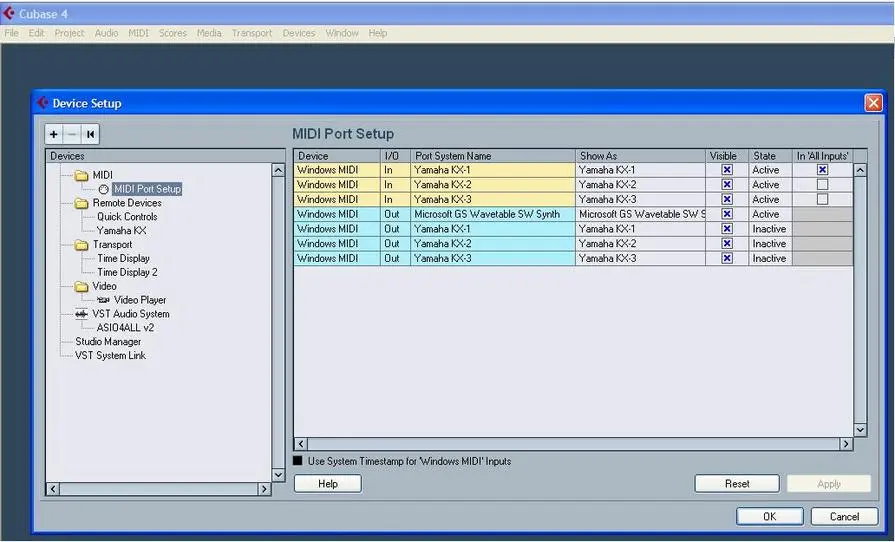Screen dimensions: 895x542
Task: Open the File menu
Action: tap(11, 33)
